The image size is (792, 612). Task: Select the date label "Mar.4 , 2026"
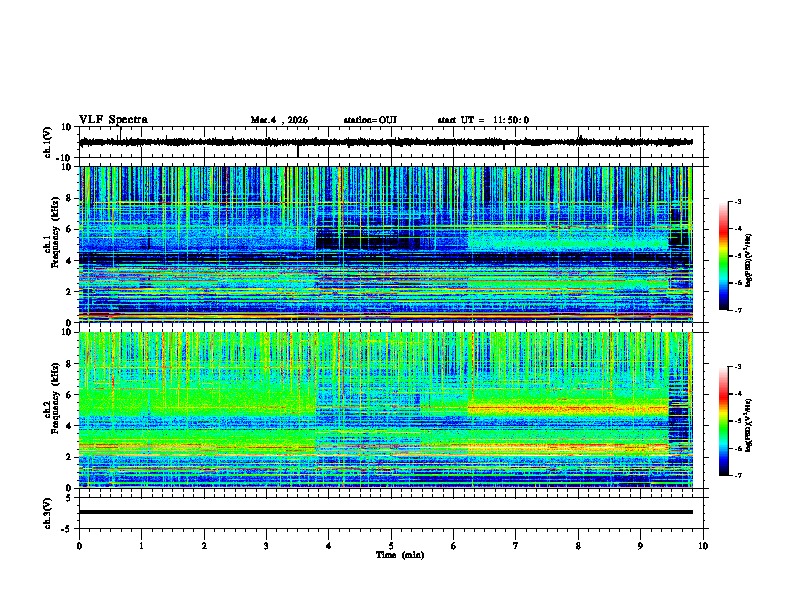[279, 120]
